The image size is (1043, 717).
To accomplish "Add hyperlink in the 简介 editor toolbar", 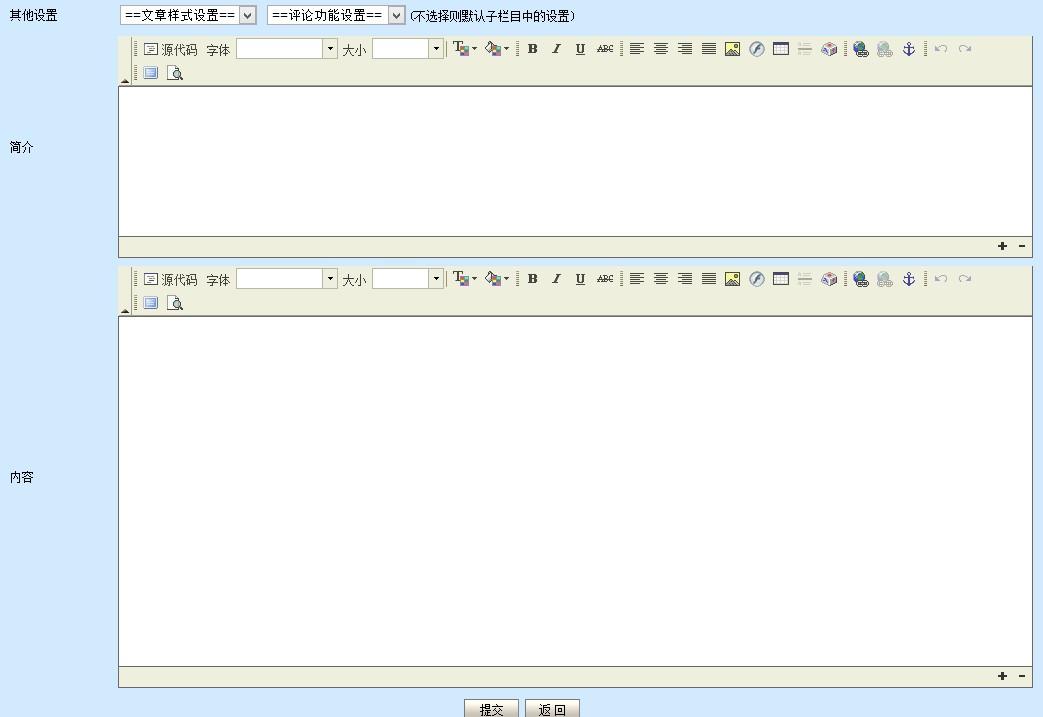I will (x=861, y=49).
